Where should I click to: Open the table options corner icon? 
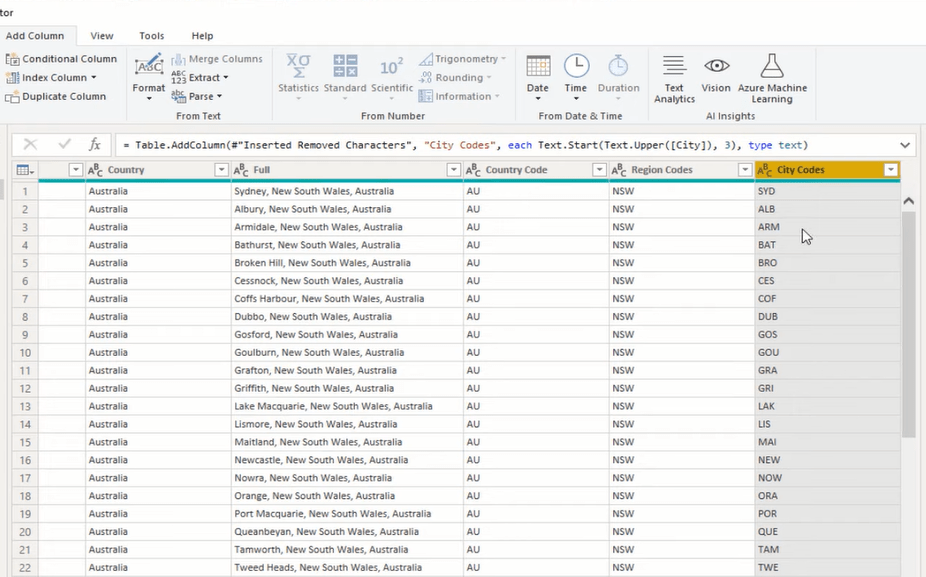pyautogui.click(x=25, y=170)
